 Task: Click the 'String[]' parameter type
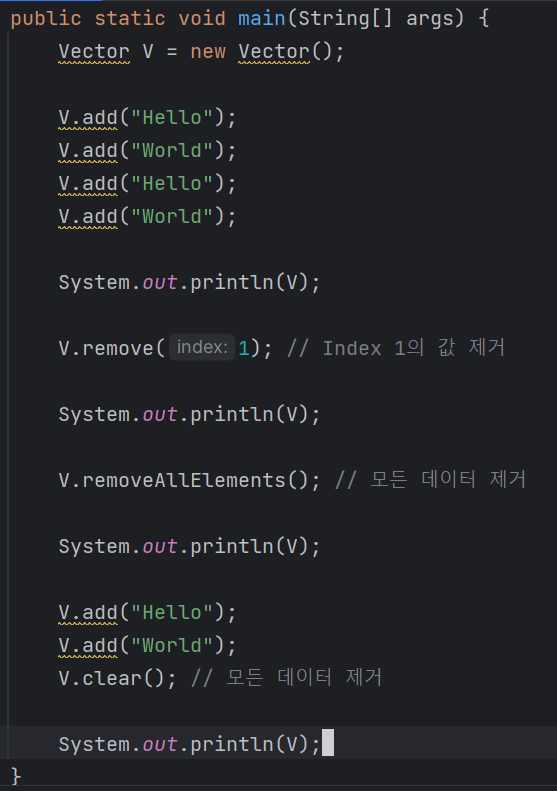point(345,19)
